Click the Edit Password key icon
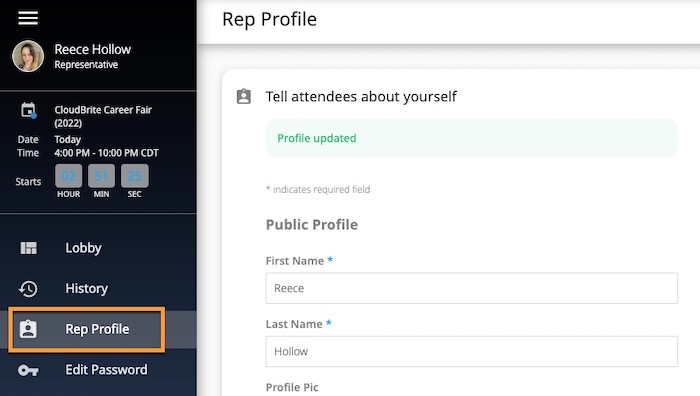700x396 pixels. [x=28, y=370]
